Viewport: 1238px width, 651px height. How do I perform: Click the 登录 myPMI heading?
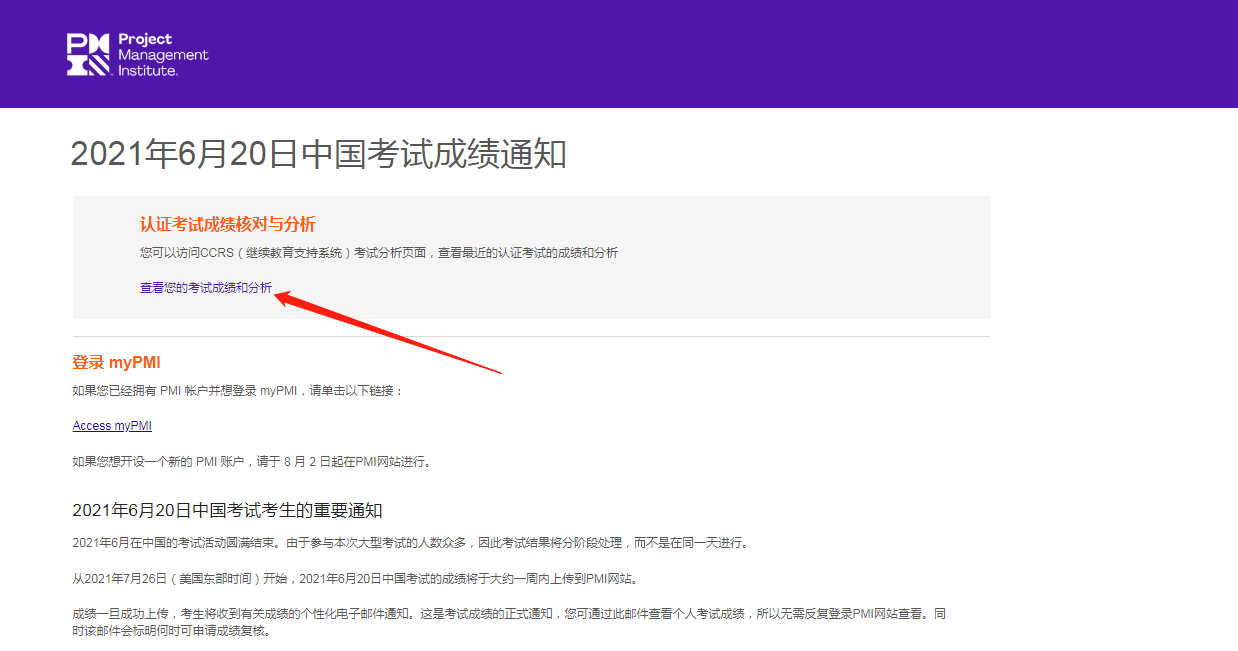point(116,362)
